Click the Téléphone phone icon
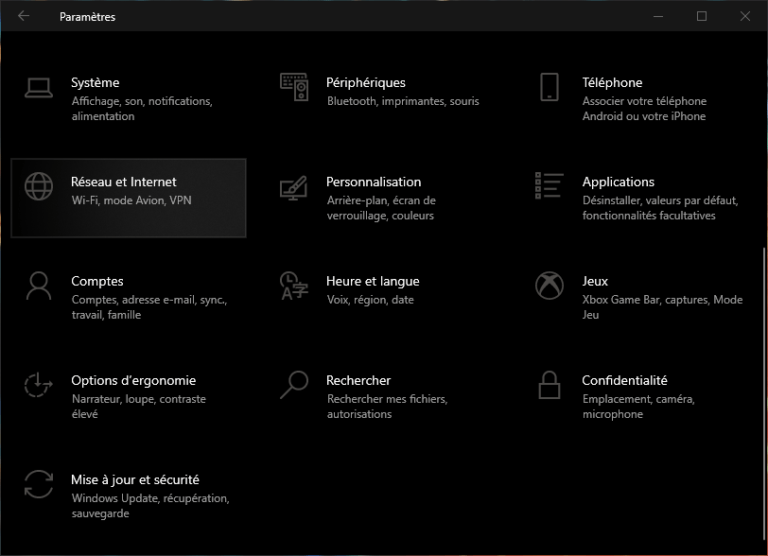This screenshot has height=556, width=768. (549, 87)
